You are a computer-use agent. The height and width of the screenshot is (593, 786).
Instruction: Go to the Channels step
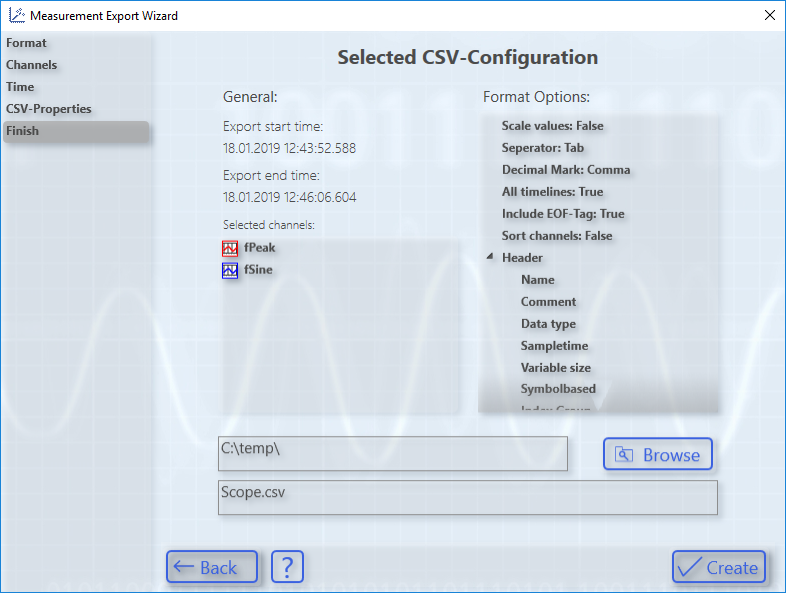(x=32, y=65)
